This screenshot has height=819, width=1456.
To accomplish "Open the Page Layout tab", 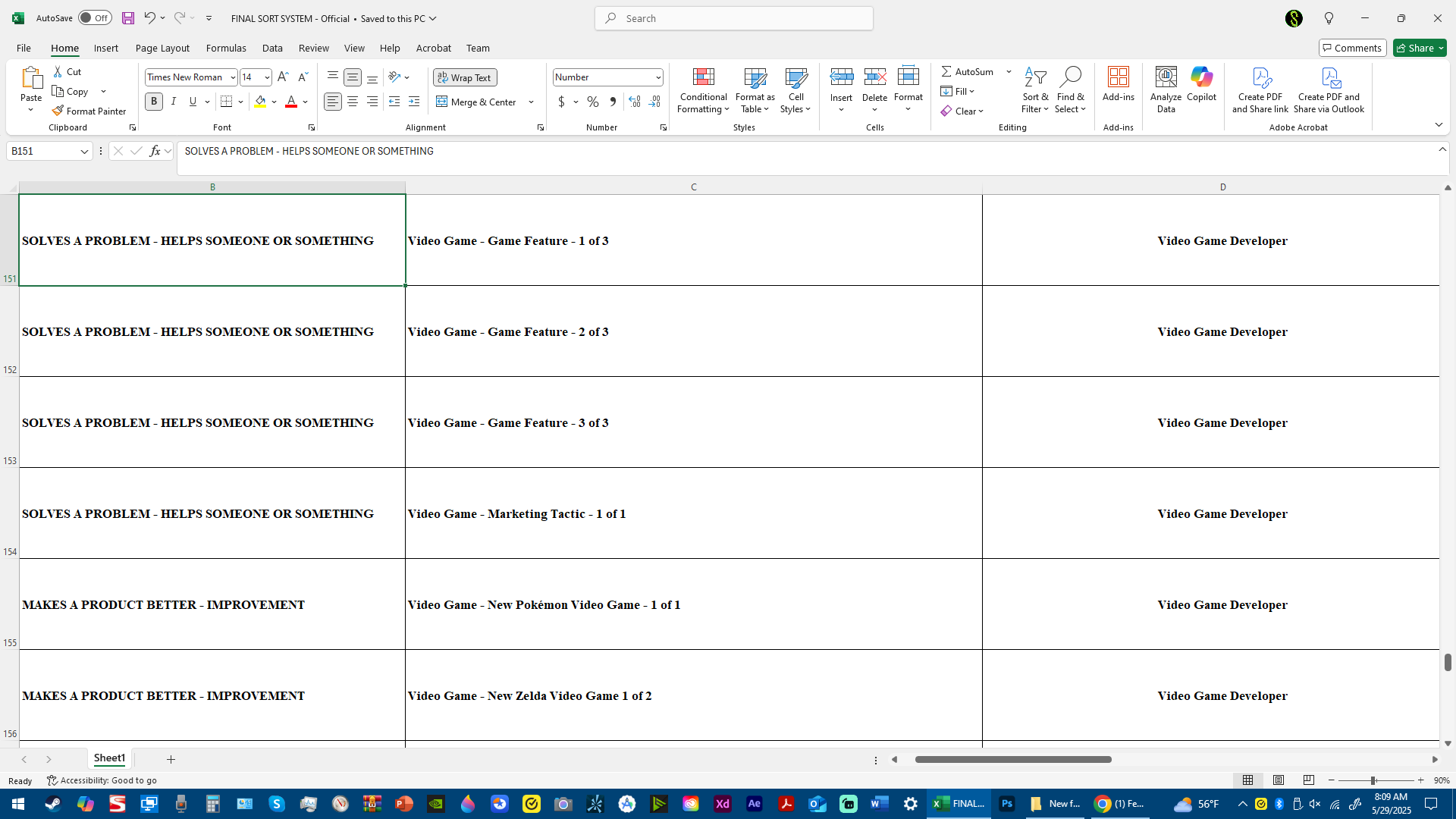I will pos(162,48).
